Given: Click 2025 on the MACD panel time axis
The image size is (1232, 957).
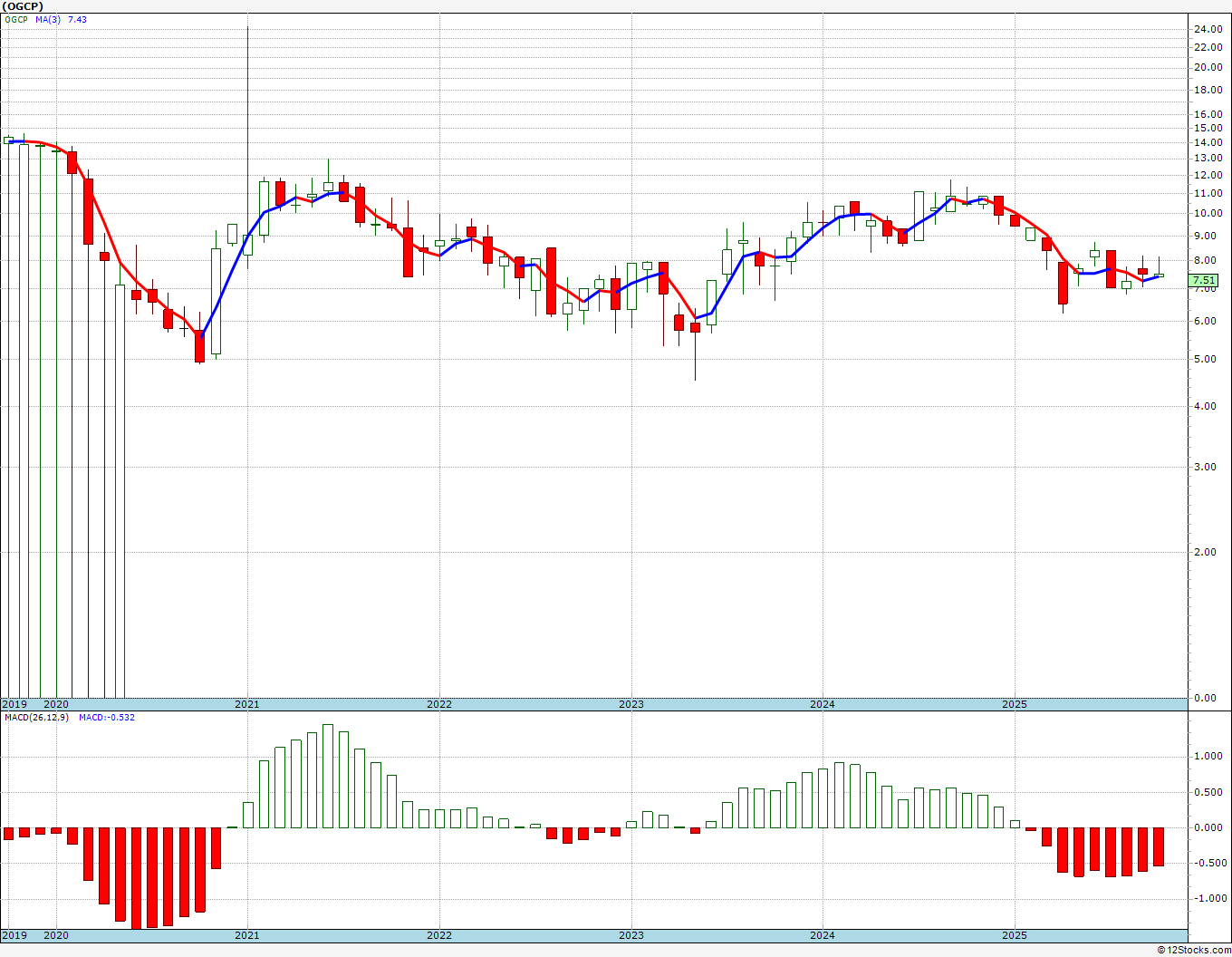Looking at the screenshot, I should [1015, 935].
